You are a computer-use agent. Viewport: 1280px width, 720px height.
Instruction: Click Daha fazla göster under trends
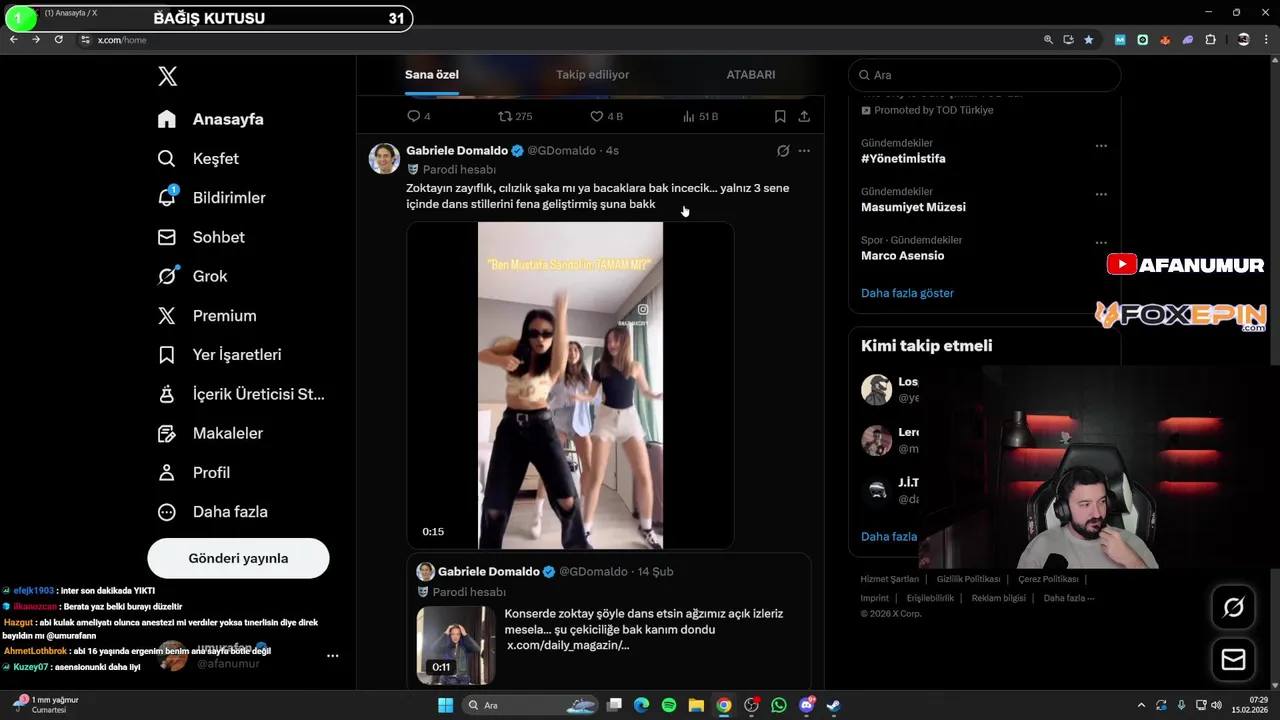907,293
